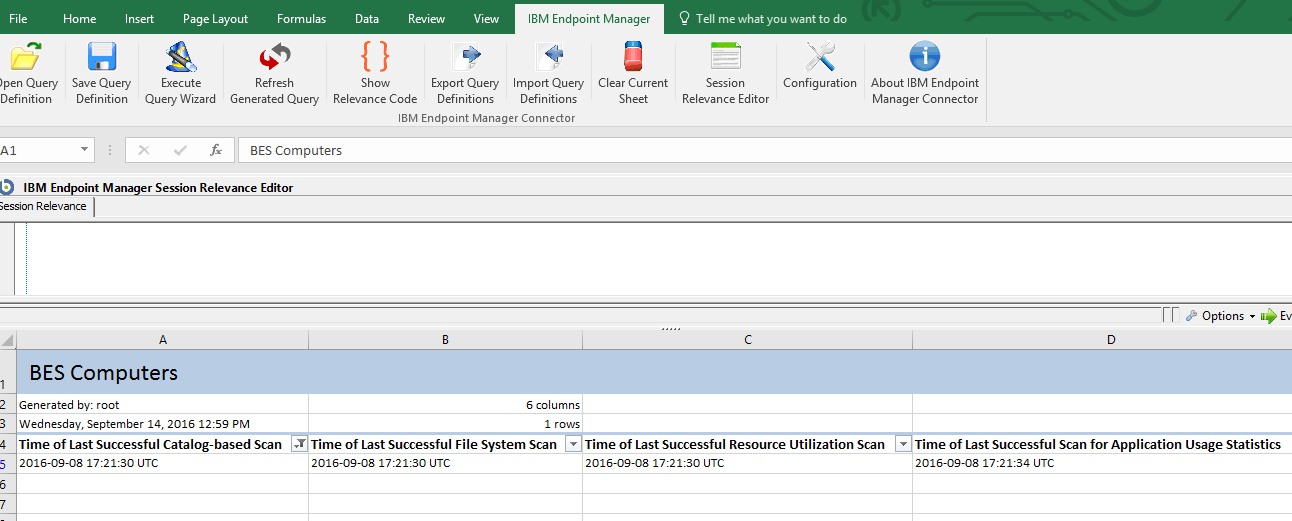Select the Wednesday, September 14, 2016 cell

pyautogui.click(x=162, y=424)
